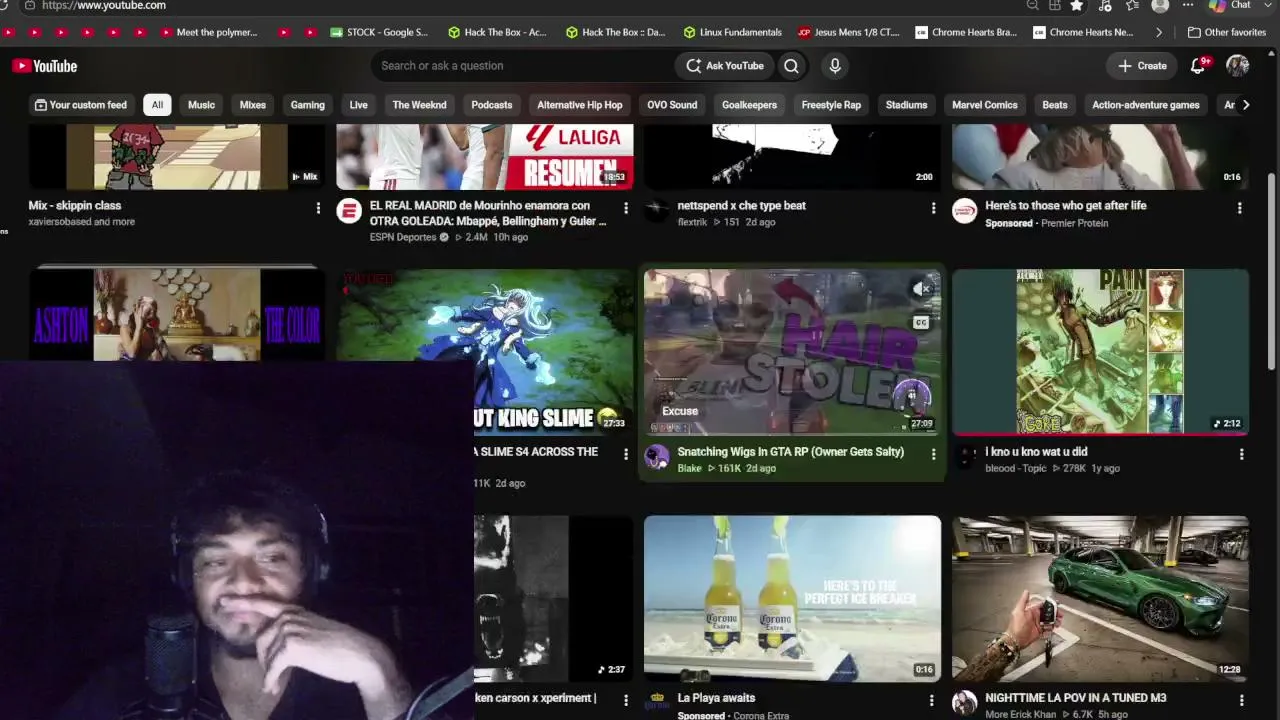Open the Hack The Box :: Da... bookmark

[x=615, y=32]
